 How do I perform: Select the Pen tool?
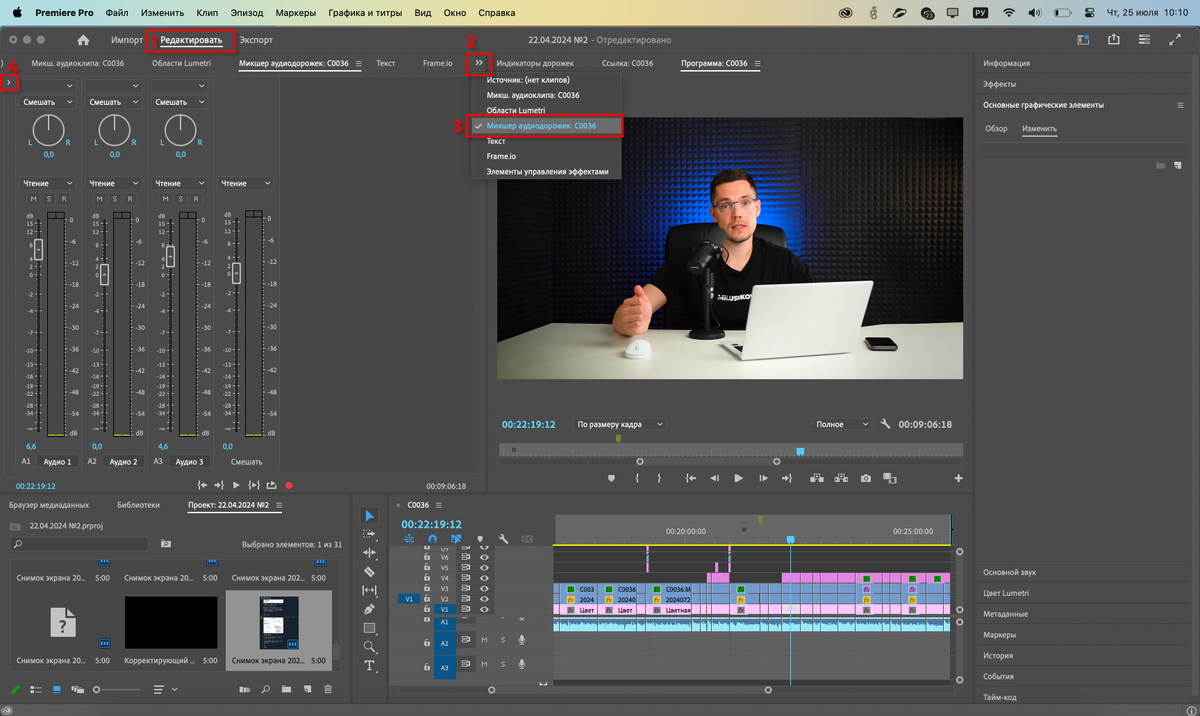(369, 609)
